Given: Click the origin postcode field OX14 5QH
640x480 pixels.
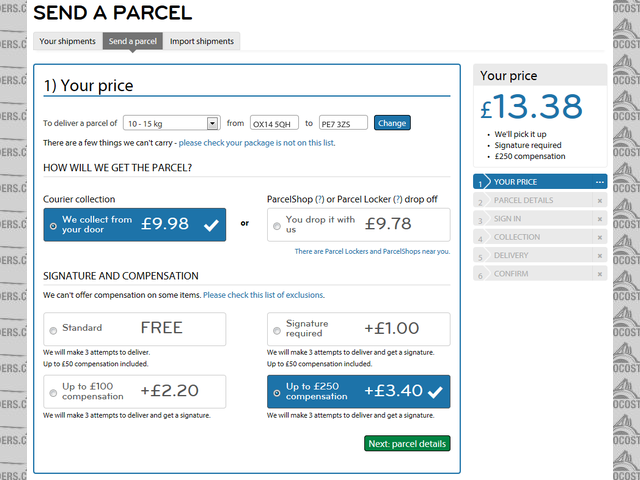Looking at the screenshot, I should (274, 123).
